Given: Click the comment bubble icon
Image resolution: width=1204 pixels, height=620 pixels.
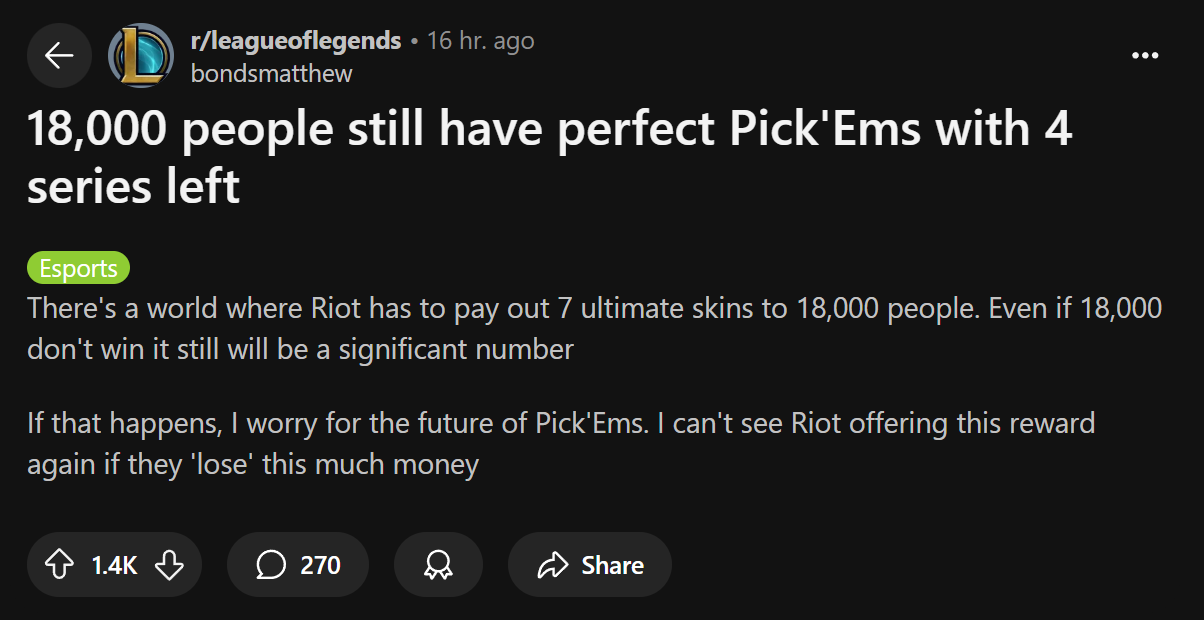Looking at the screenshot, I should click(271, 565).
